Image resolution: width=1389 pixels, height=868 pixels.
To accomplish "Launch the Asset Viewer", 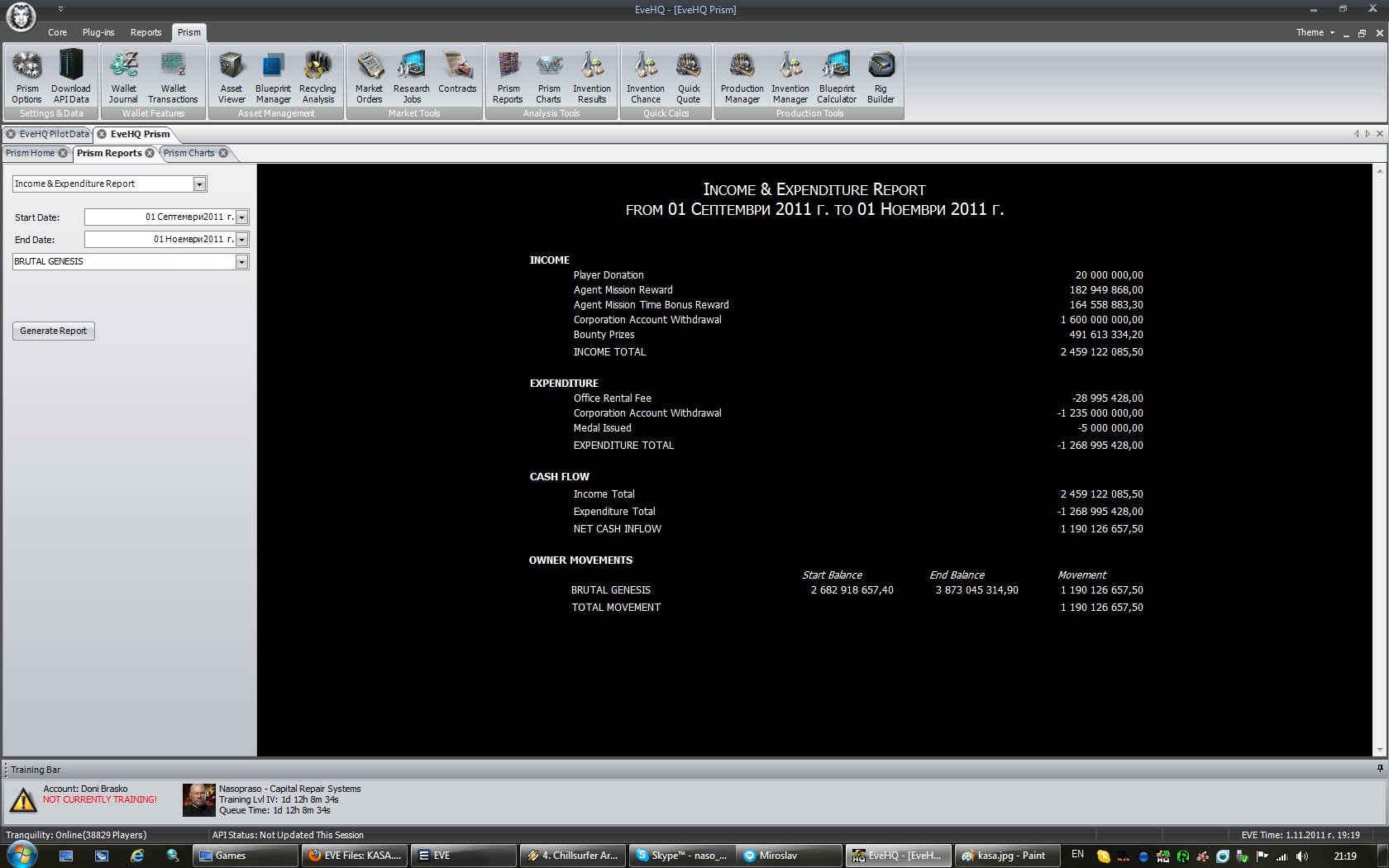I will point(231,76).
